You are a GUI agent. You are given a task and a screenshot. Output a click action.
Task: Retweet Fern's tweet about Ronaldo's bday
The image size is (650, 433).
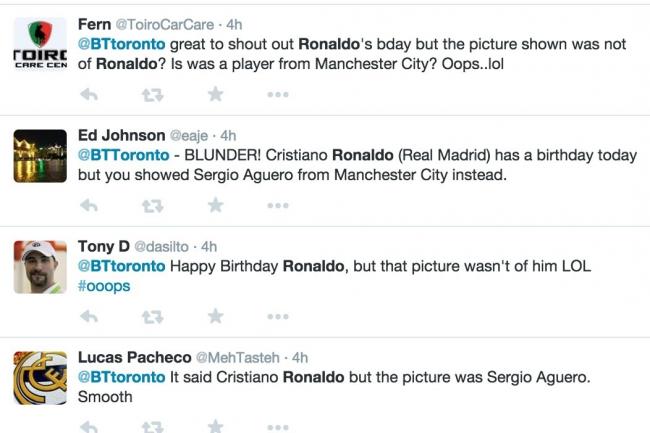click(x=152, y=94)
